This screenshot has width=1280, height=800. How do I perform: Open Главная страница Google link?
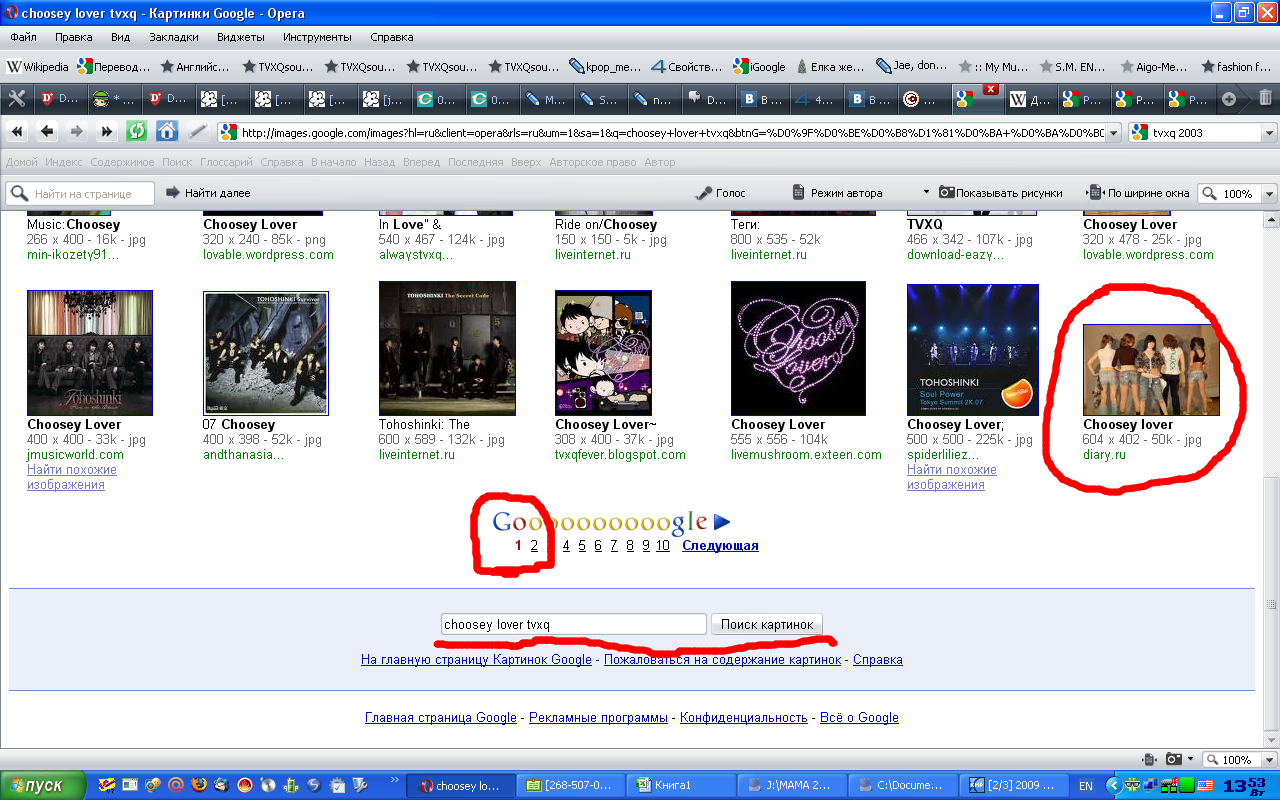pyautogui.click(x=441, y=717)
